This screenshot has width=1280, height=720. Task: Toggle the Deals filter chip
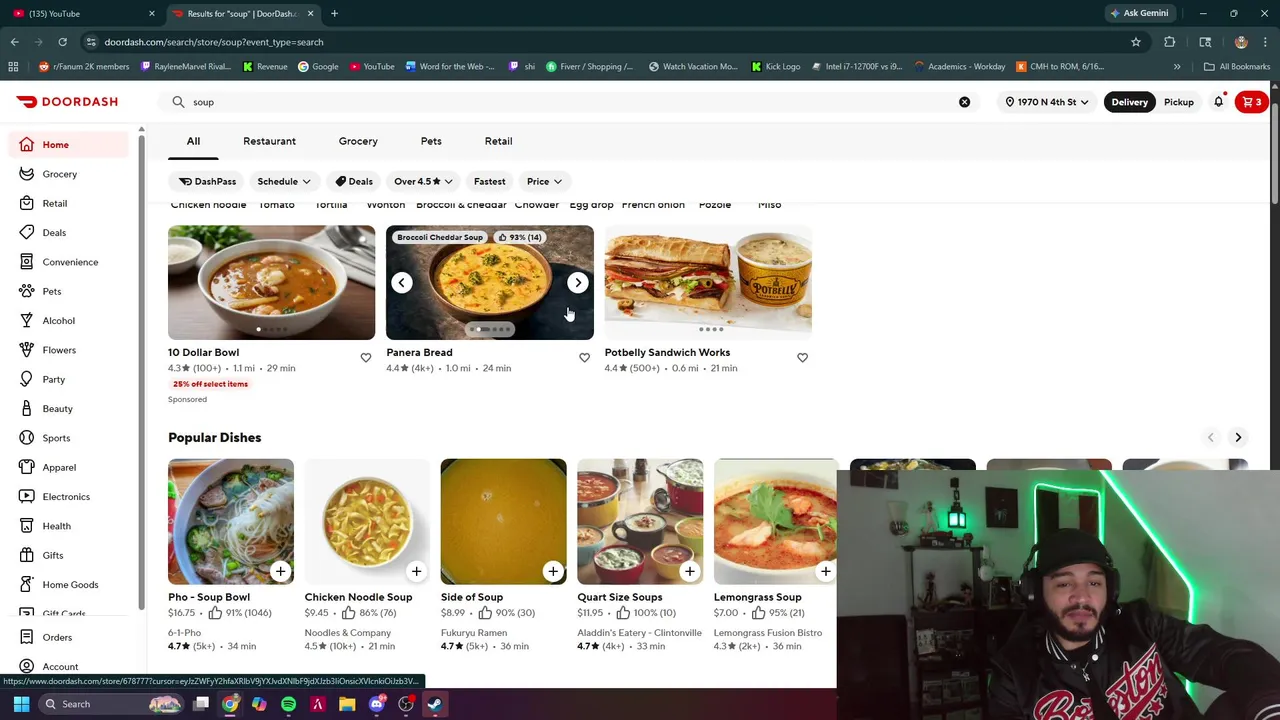pos(354,182)
